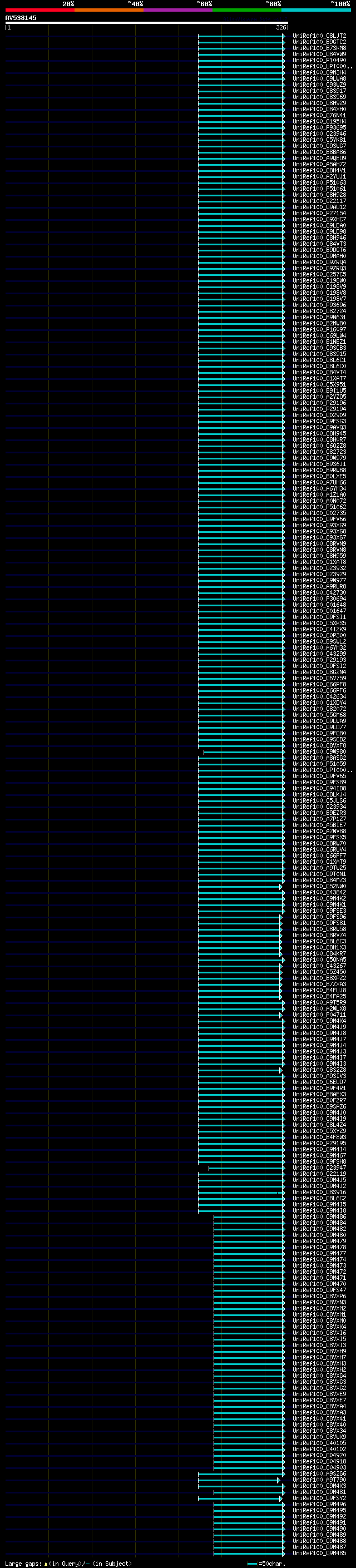Click the UniRef100_P51063 entry
The height and width of the screenshot is (1568, 356).
tap(319, 182)
